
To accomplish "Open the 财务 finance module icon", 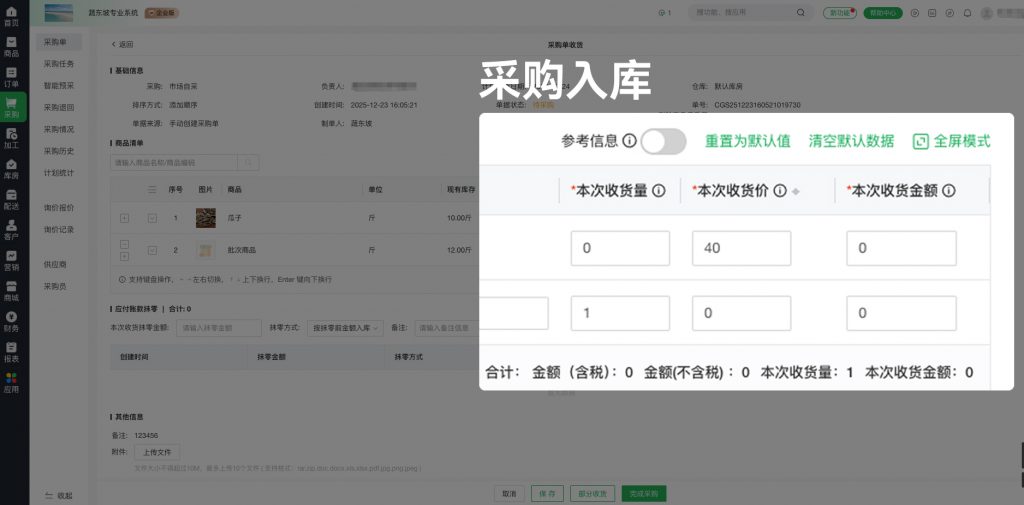I will (x=11, y=321).
